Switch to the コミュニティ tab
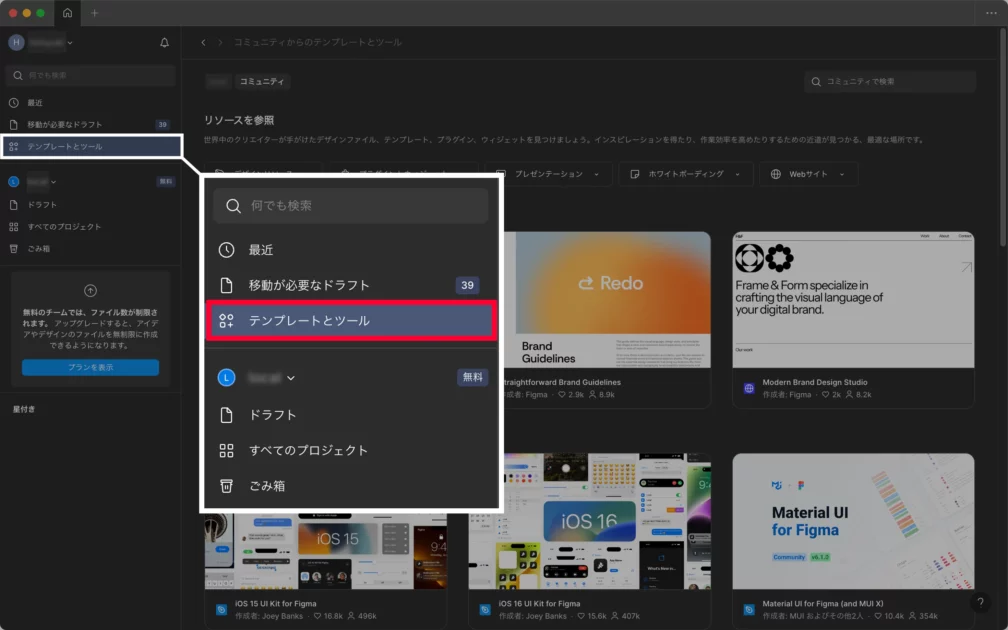Image resolution: width=1008 pixels, height=630 pixels. point(261,81)
